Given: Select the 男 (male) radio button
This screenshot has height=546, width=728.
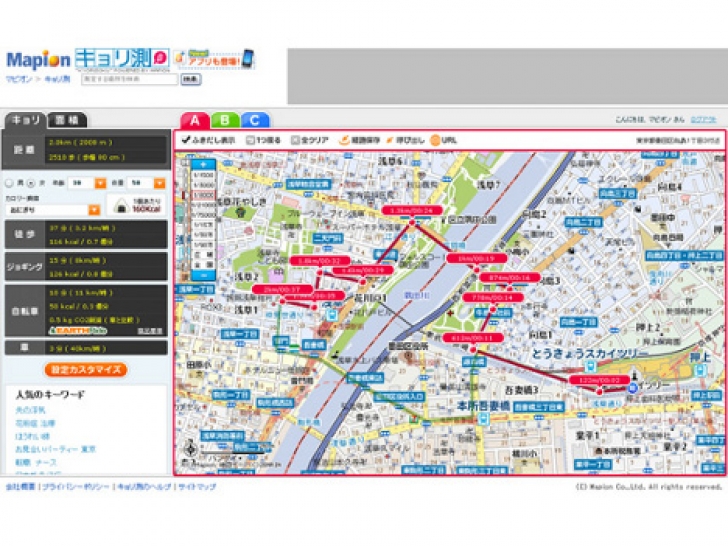Looking at the screenshot, I should click(9, 183).
